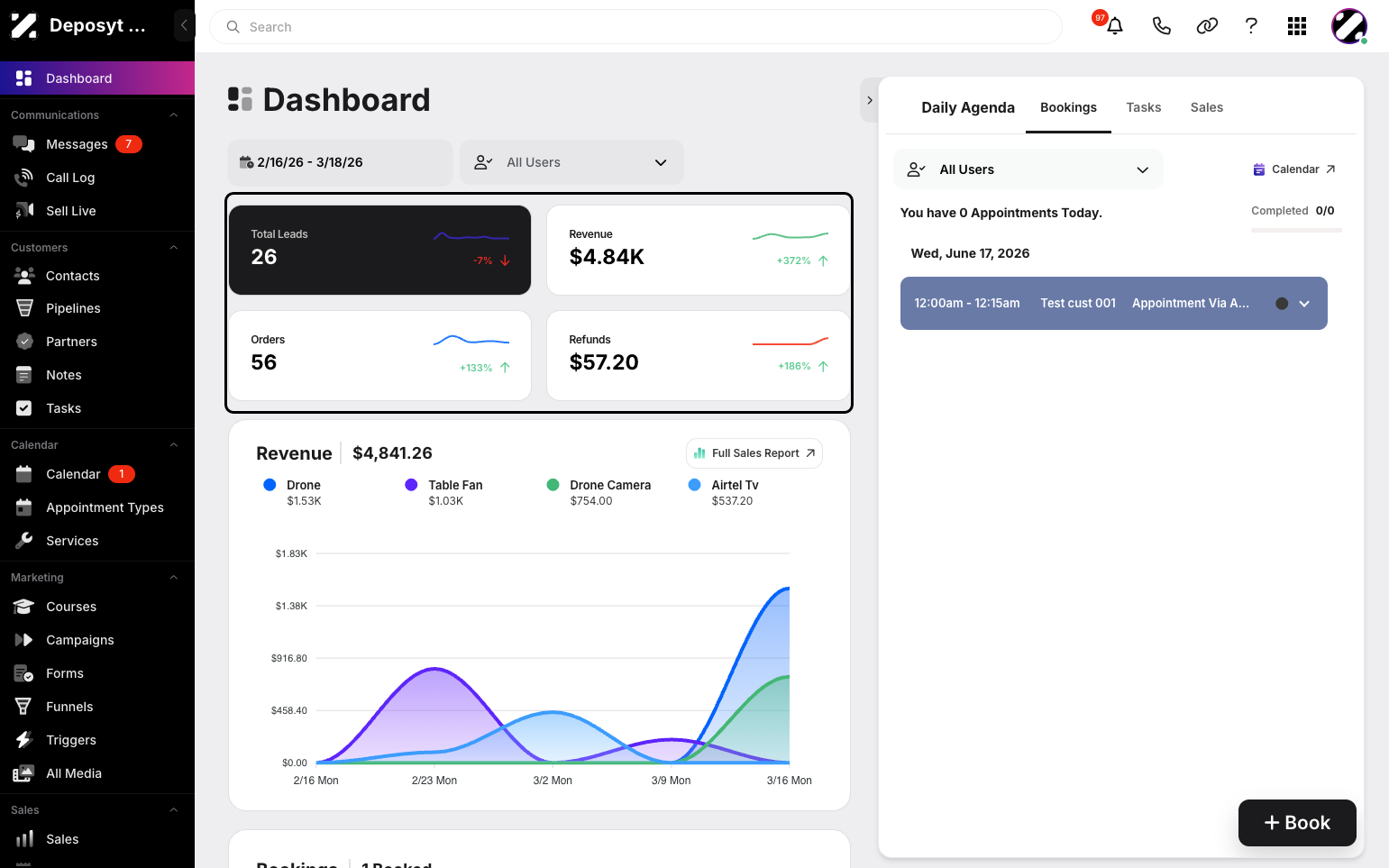Collapse the Daily Agenda panel arrow
Viewport: 1389px width, 868px height.
870,100
